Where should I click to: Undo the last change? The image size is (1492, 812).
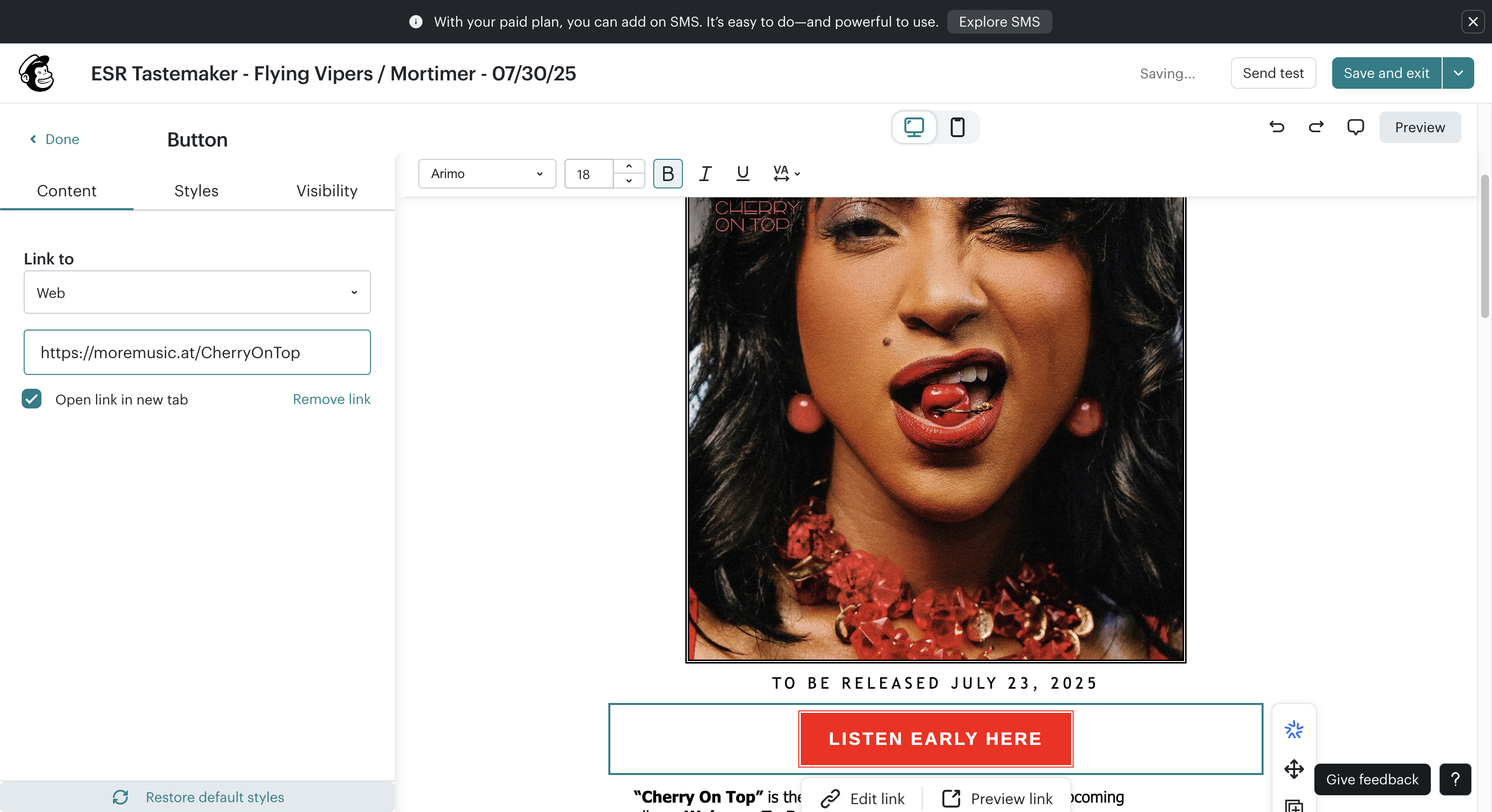[1276, 127]
